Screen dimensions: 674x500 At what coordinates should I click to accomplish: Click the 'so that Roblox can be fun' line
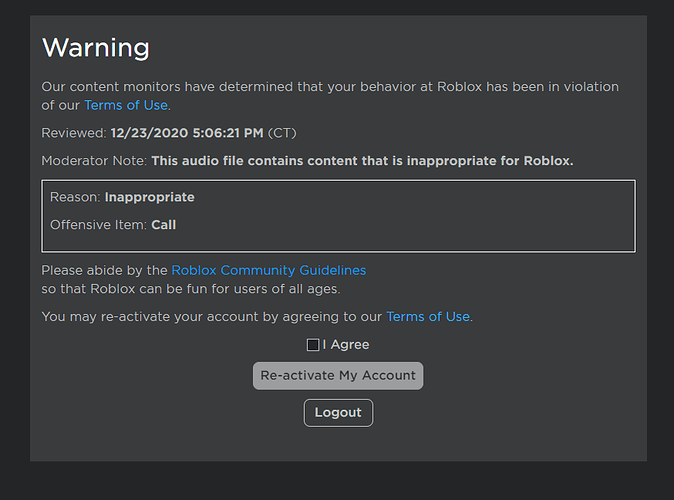[191, 289]
